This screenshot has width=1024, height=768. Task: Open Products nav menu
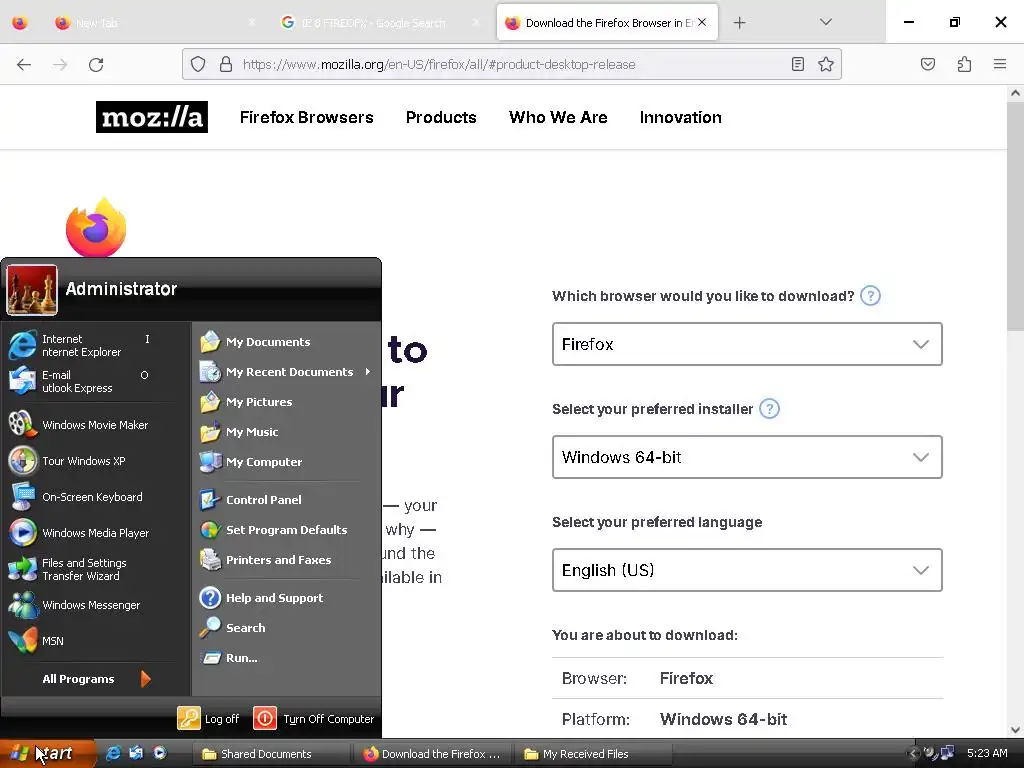point(441,118)
